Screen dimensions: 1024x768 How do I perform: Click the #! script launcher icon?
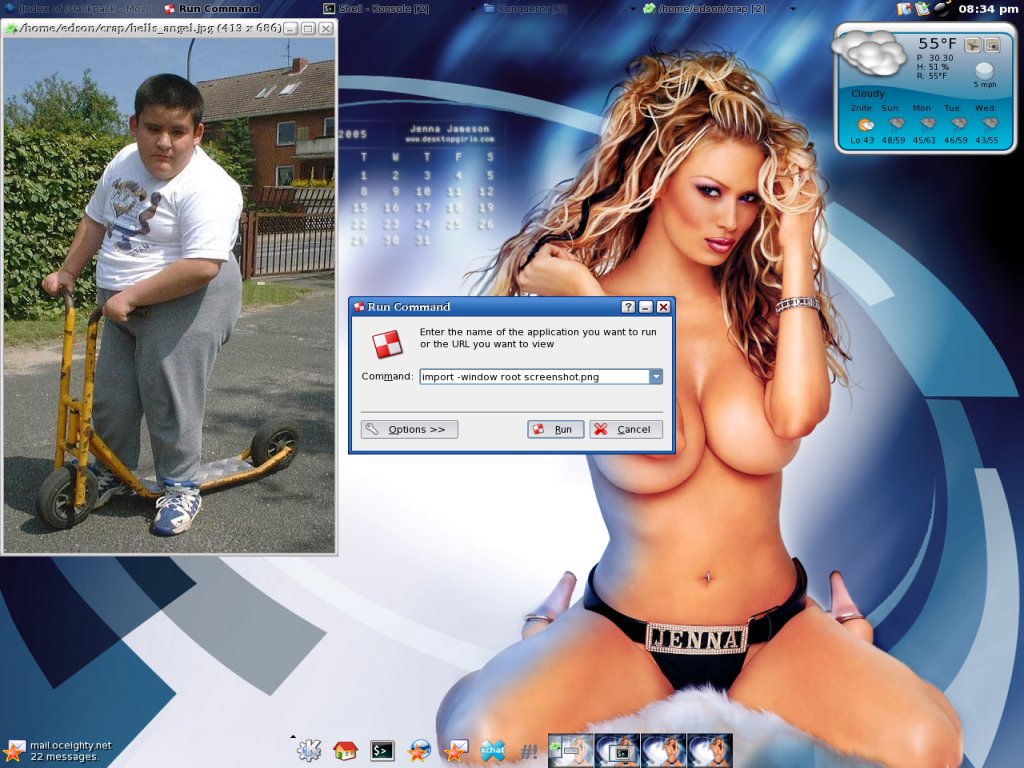tap(529, 751)
